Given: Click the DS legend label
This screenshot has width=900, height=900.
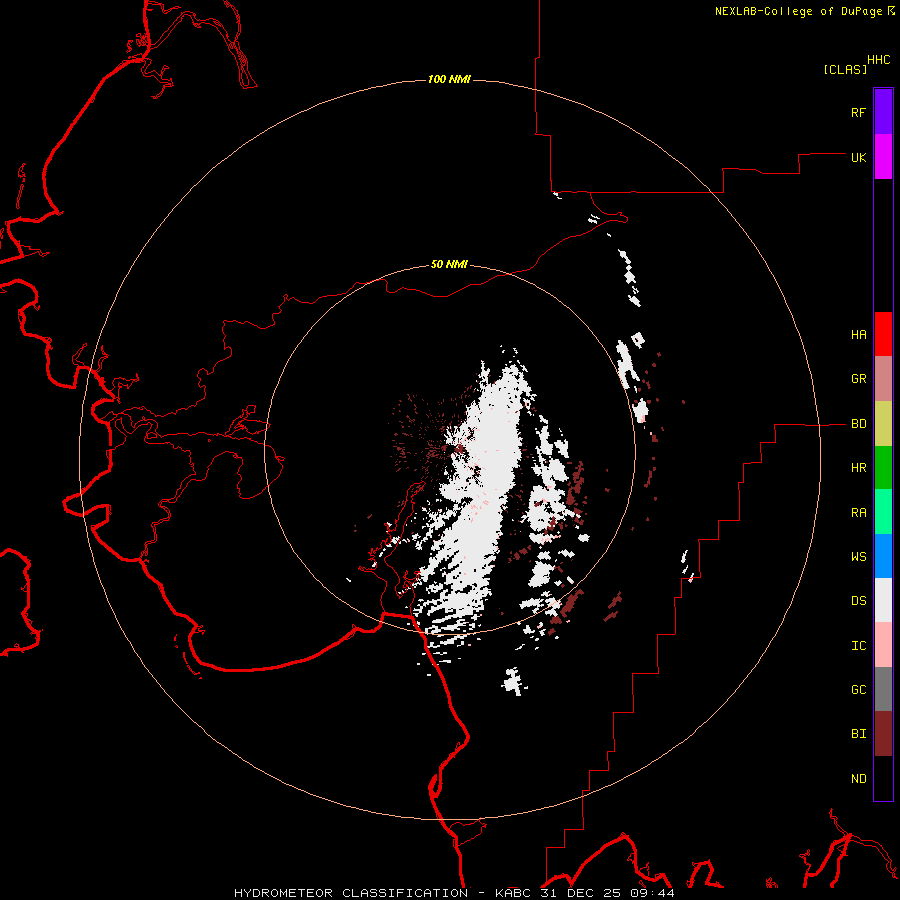Looking at the screenshot, I should click(x=859, y=600).
